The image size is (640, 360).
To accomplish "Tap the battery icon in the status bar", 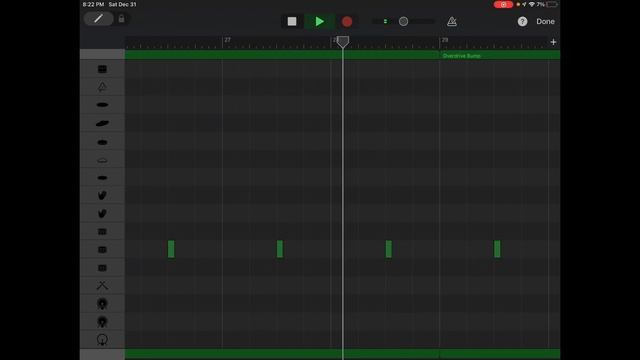I will tap(552, 4).
